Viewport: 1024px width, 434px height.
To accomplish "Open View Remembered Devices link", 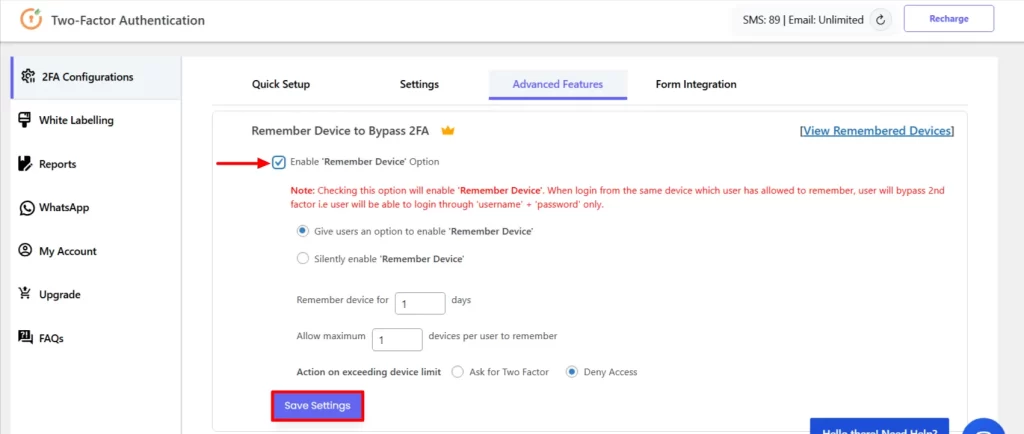I will click(877, 131).
